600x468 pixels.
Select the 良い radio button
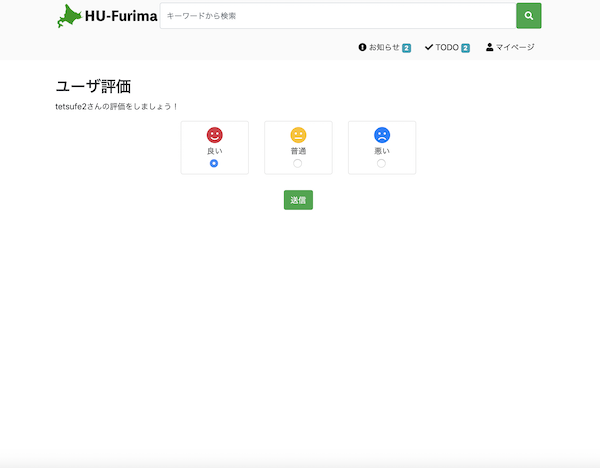click(214, 163)
